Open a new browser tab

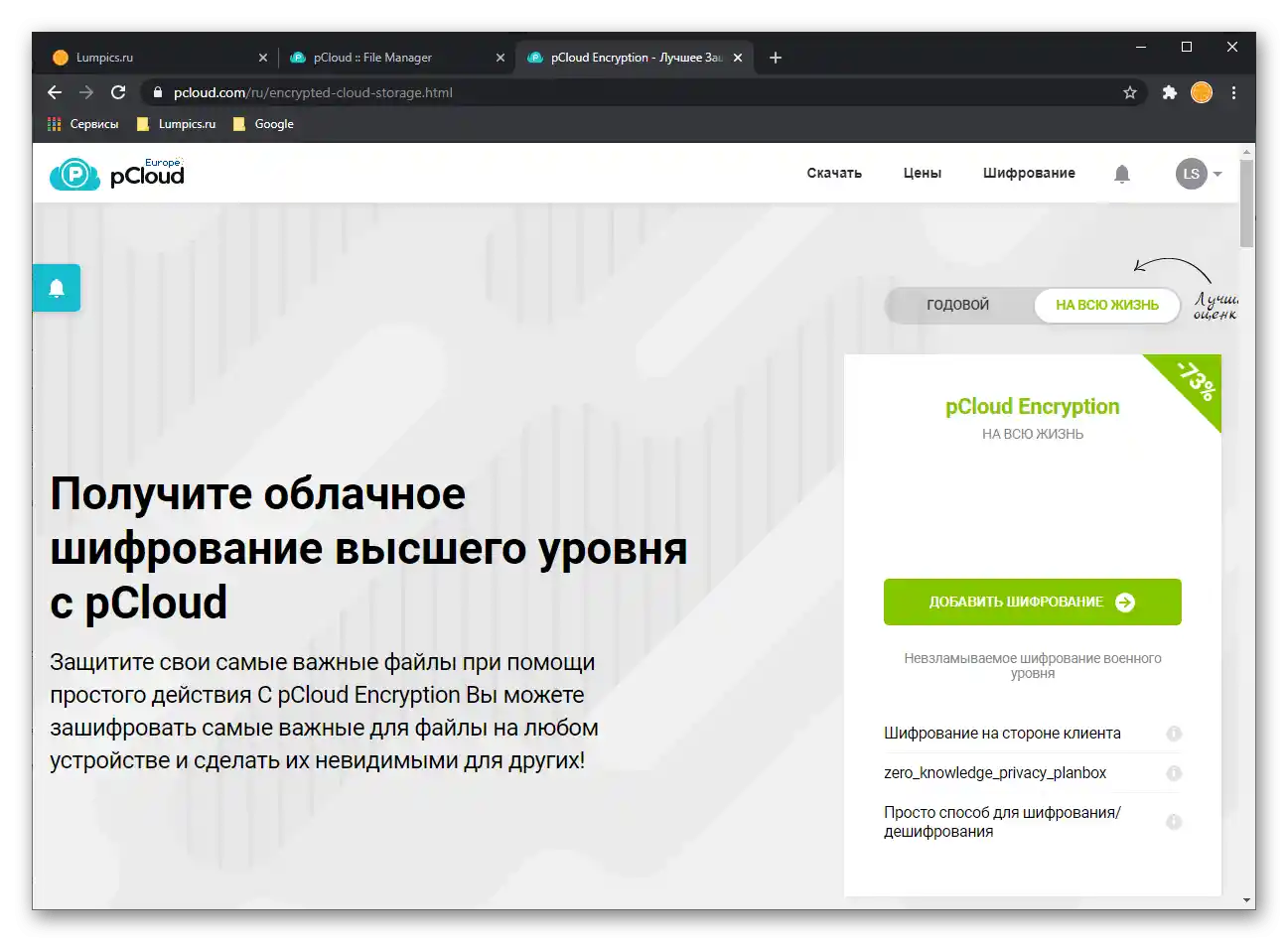[x=776, y=58]
